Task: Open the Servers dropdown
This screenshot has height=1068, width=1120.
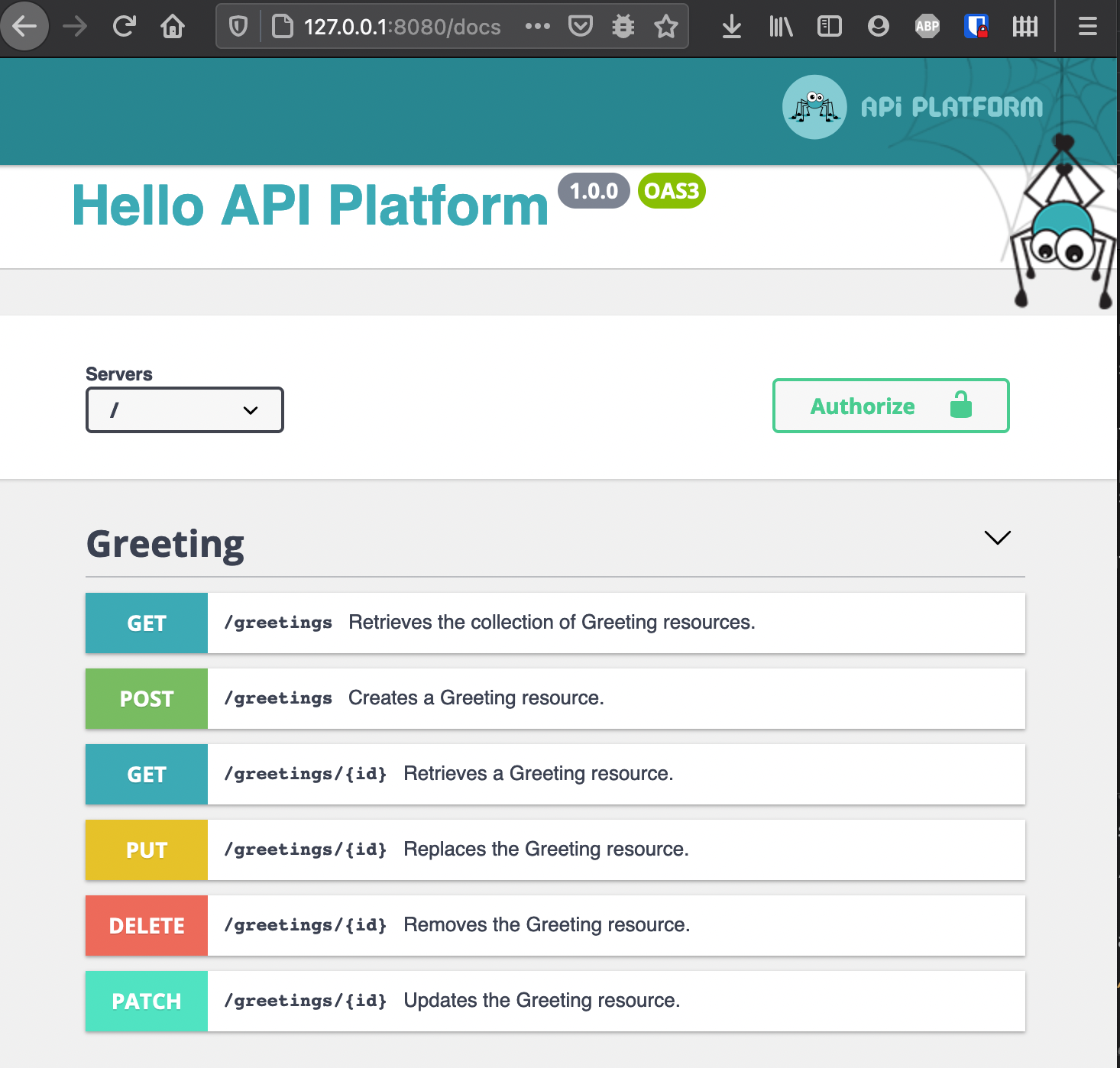Action: coord(185,410)
